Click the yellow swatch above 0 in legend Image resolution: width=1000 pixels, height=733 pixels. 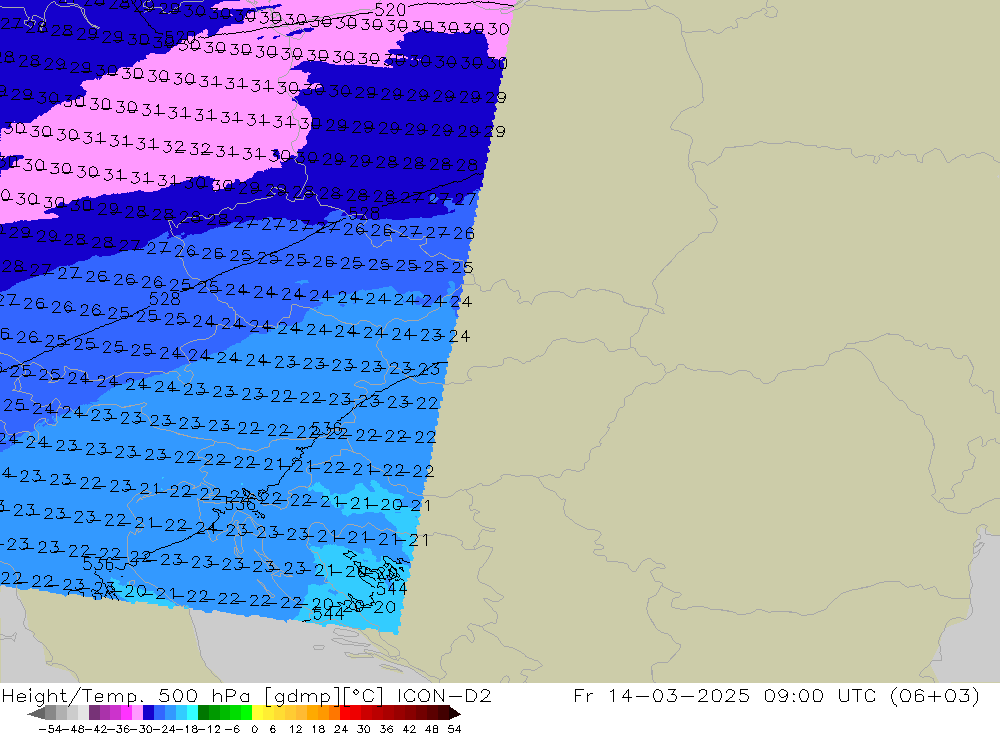coord(257,713)
